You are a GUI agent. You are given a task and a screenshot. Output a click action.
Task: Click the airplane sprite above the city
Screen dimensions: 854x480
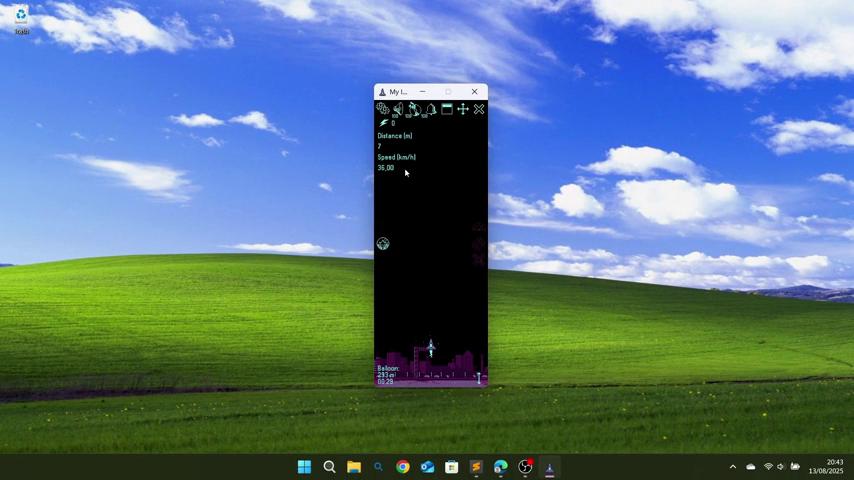pos(430,347)
